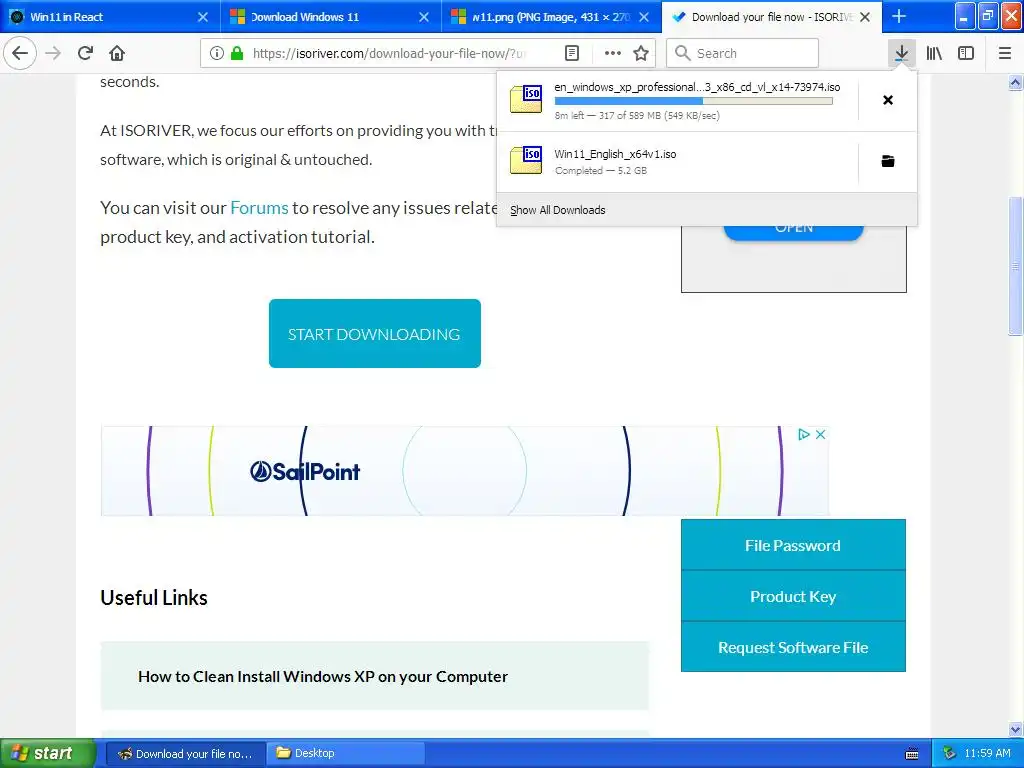Click Show All Downloads
This screenshot has height=768, width=1024.
click(x=558, y=210)
